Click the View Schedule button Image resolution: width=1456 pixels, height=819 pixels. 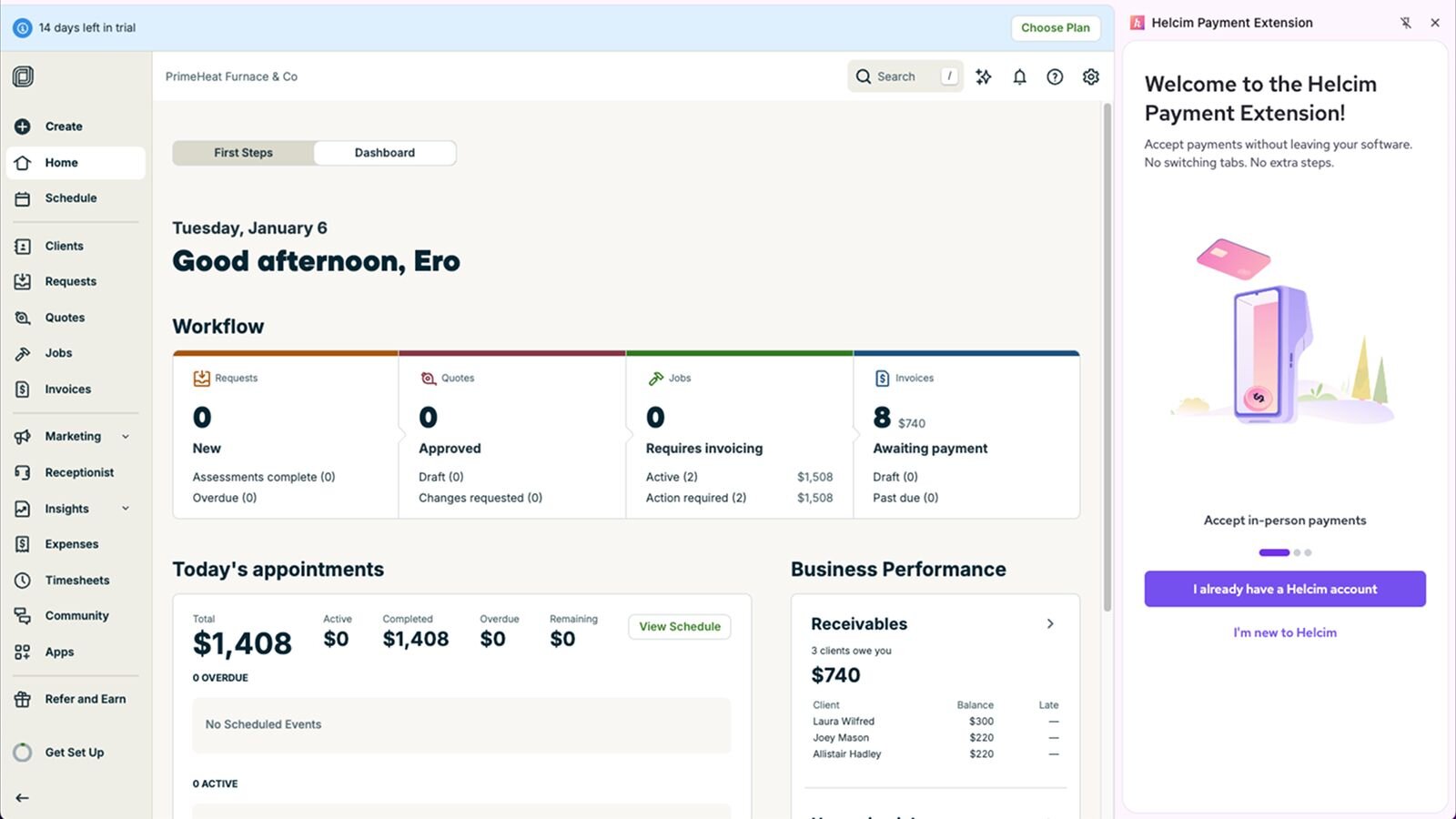tap(679, 627)
